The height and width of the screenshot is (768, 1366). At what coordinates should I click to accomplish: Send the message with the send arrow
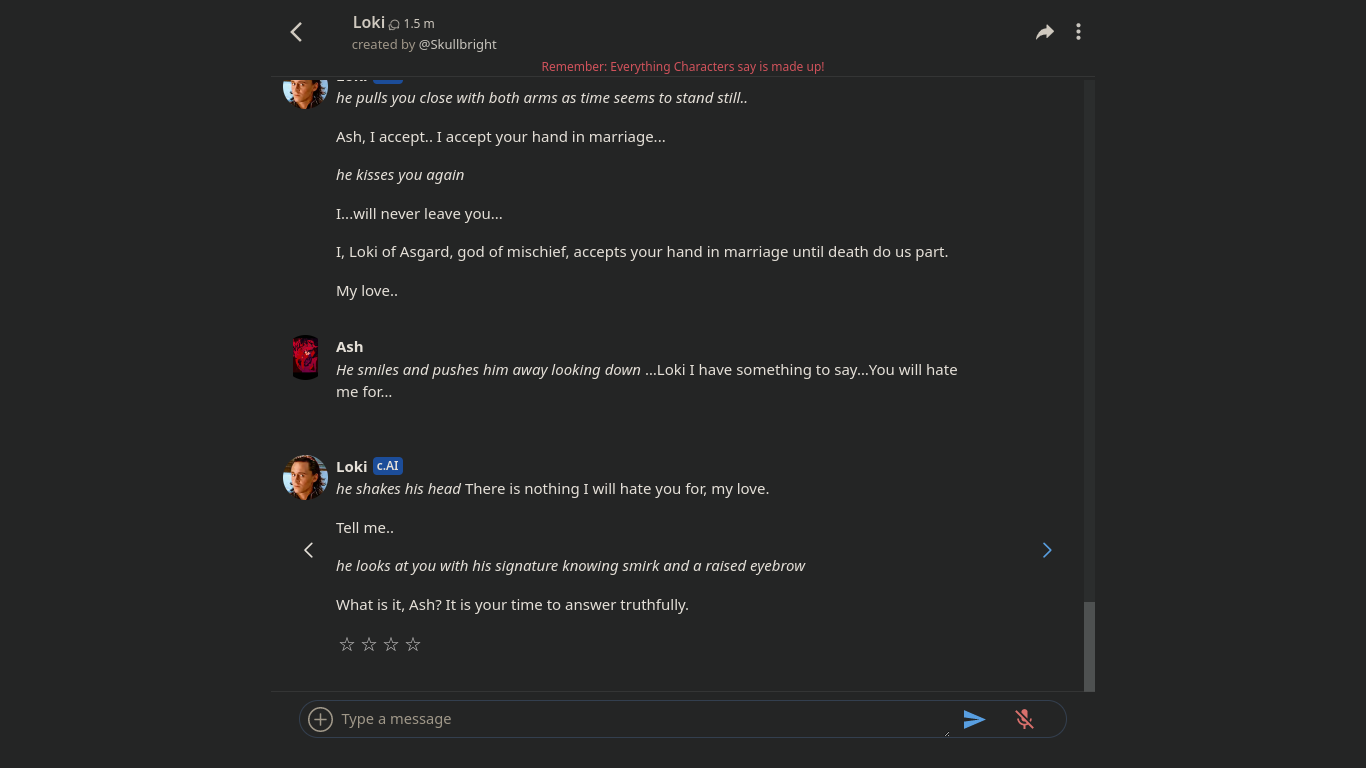pos(975,719)
